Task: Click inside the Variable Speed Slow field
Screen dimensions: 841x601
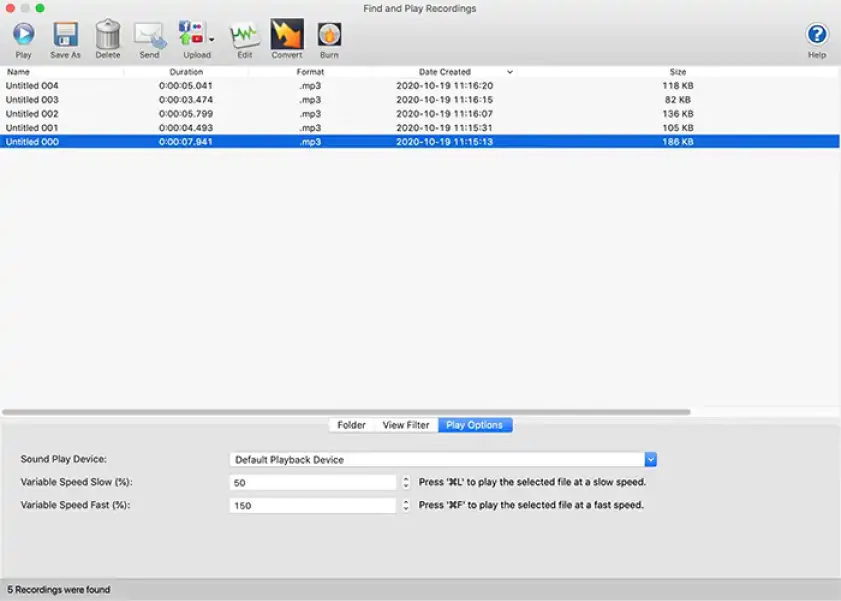Action: [310, 481]
